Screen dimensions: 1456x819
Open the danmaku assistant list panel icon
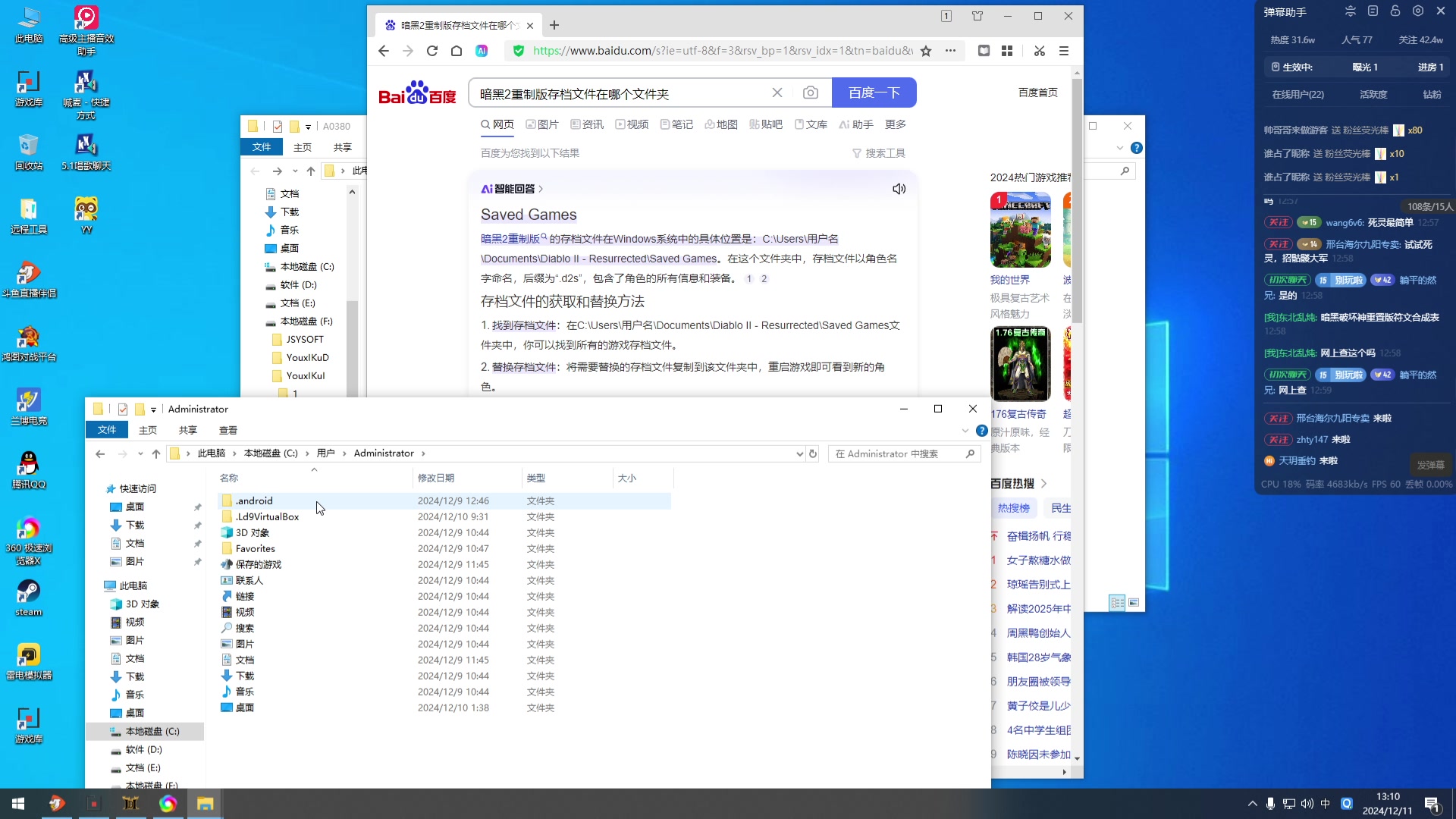[x=1373, y=11]
